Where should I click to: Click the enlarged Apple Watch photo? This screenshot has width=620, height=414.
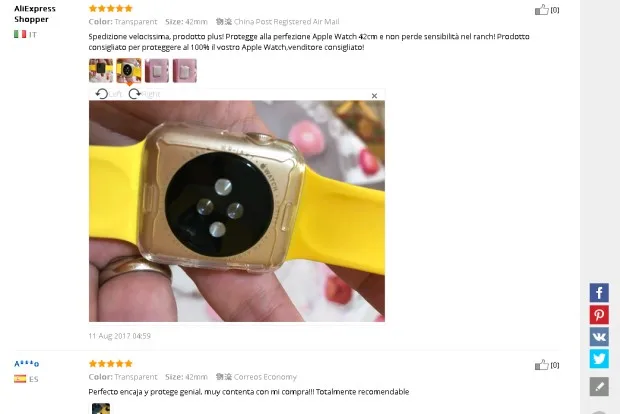237,211
